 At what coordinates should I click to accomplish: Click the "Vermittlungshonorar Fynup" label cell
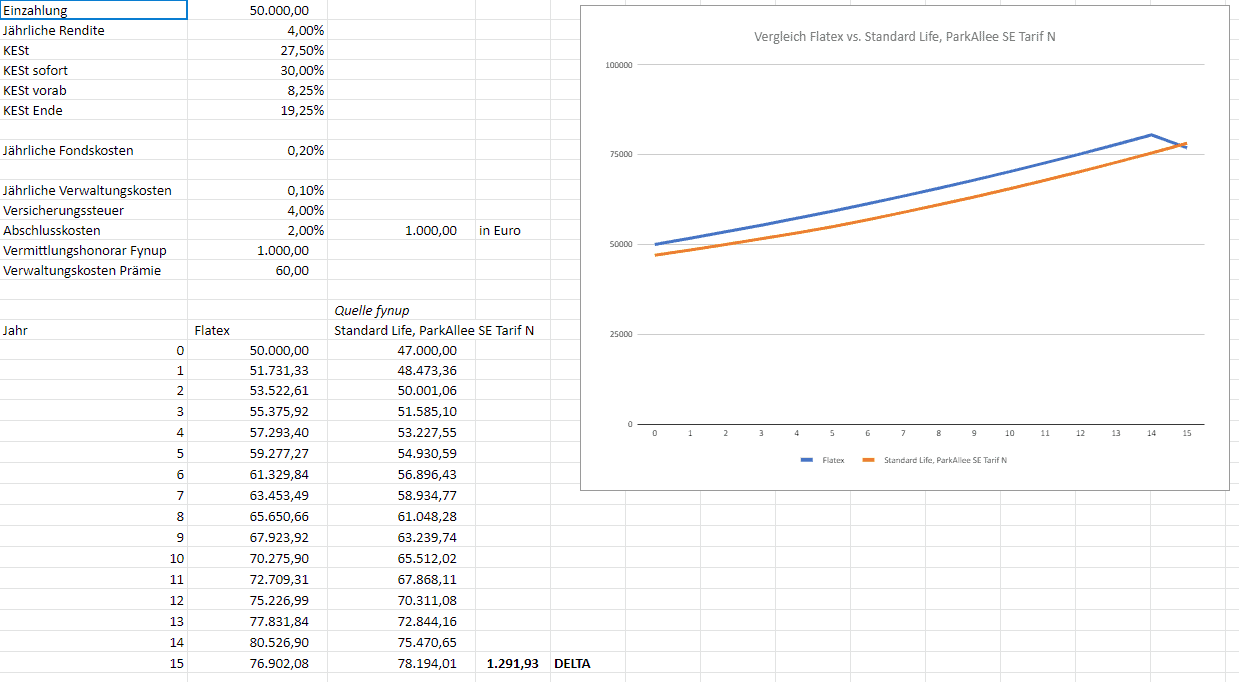(94, 250)
